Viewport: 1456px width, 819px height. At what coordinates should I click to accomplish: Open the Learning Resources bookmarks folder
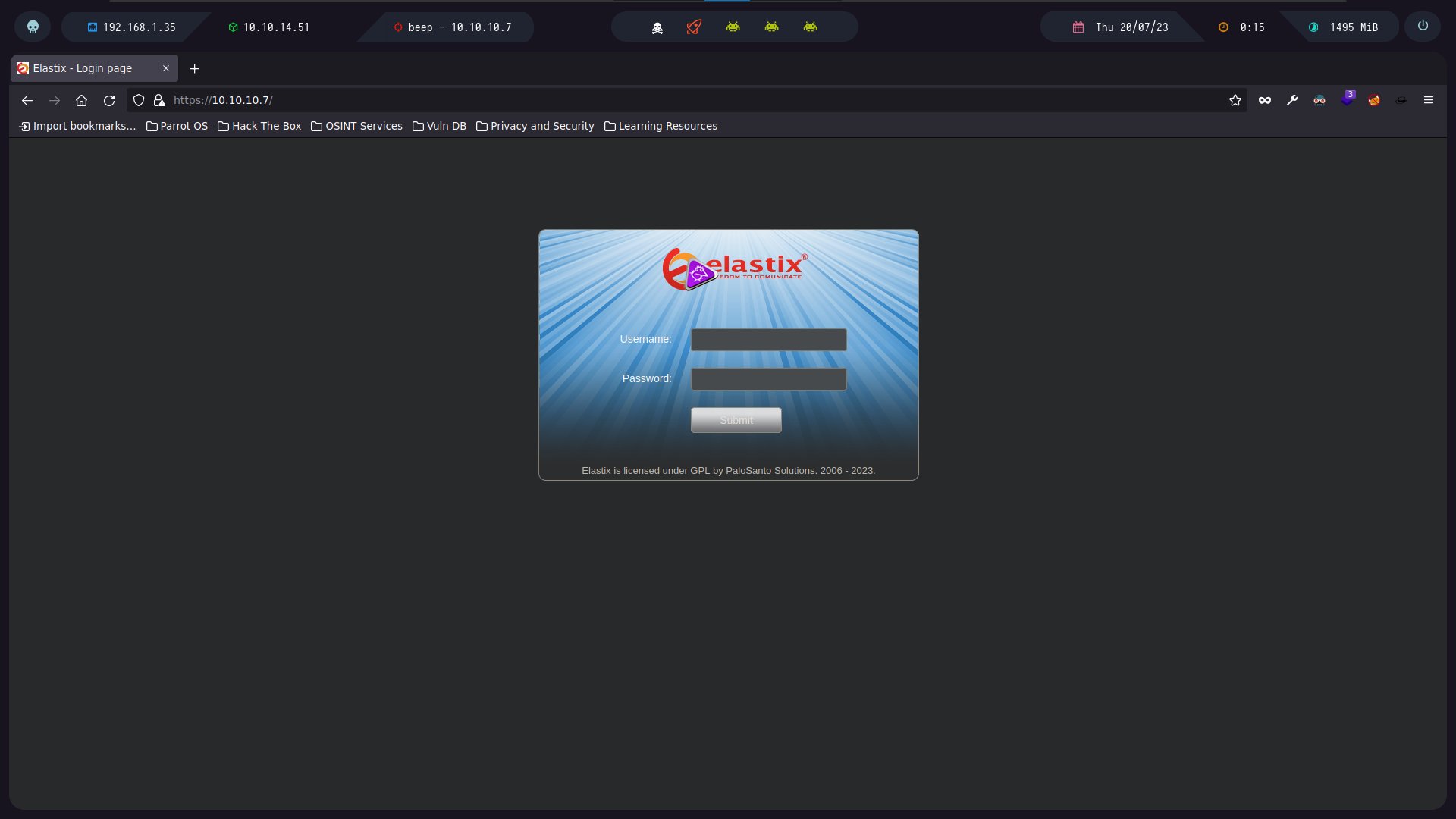(x=661, y=126)
